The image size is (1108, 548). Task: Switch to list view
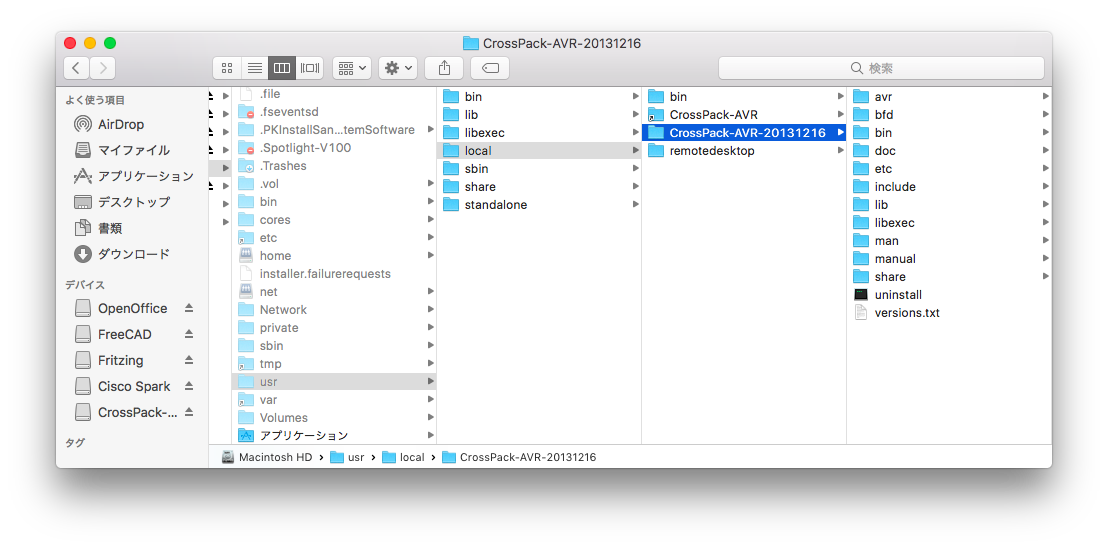click(x=254, y=68)
